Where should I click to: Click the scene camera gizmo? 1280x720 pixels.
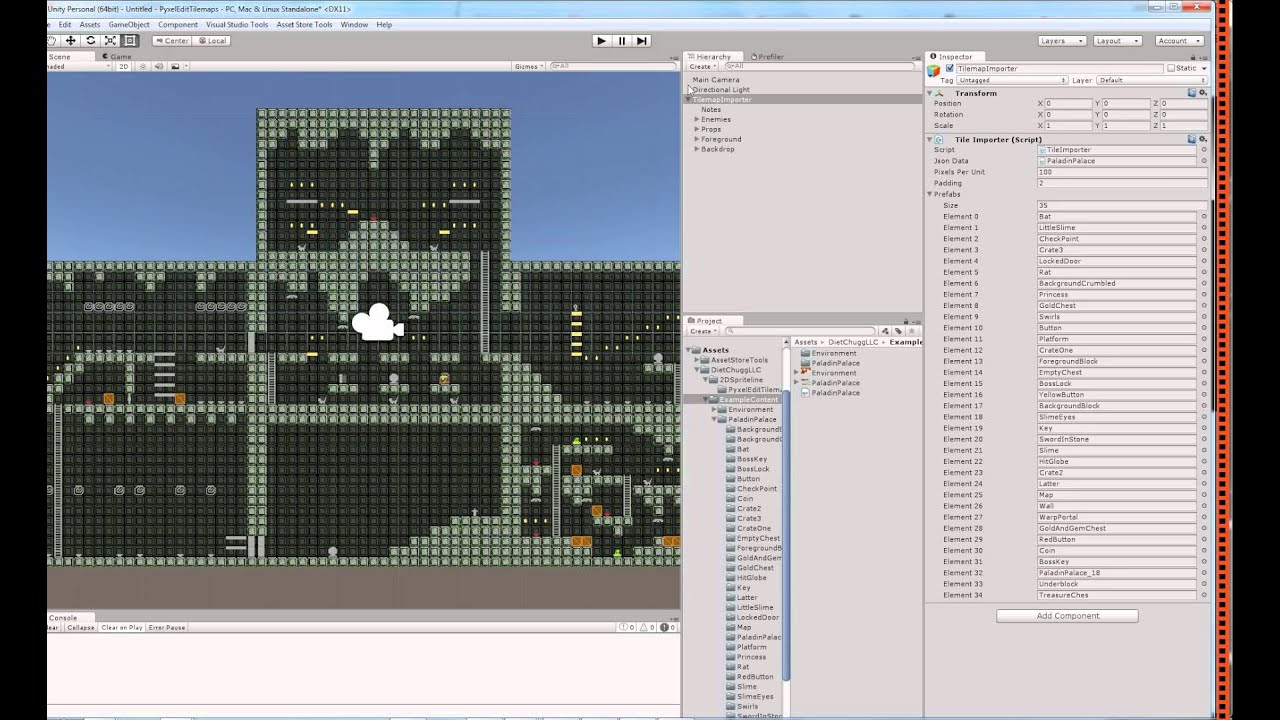pos(377,323)
